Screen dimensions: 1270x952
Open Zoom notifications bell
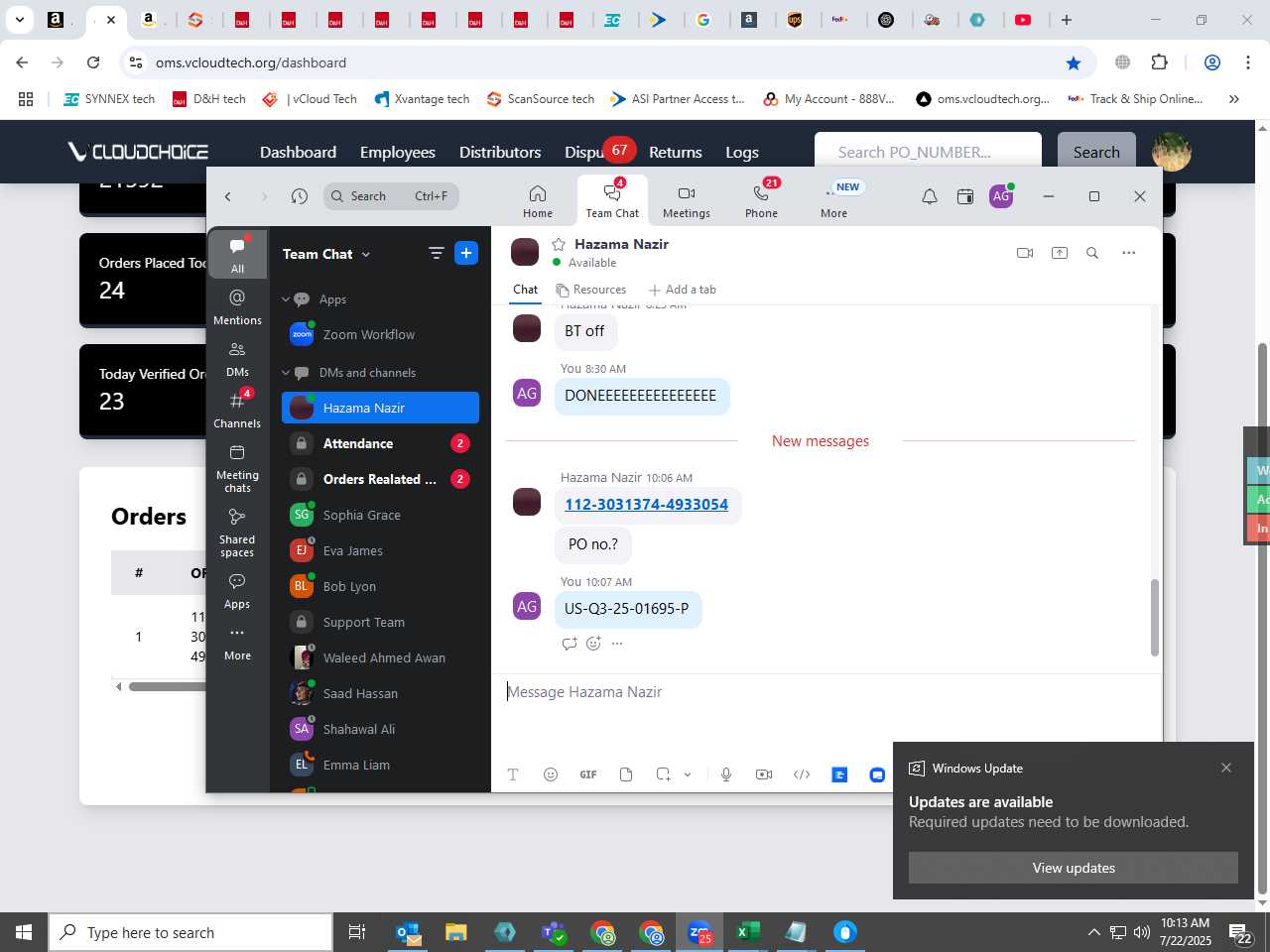click(x=930, y=196)
